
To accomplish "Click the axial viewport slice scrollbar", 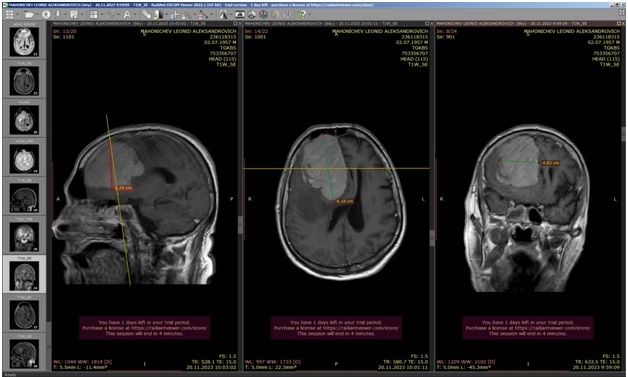I will (433, 238).
